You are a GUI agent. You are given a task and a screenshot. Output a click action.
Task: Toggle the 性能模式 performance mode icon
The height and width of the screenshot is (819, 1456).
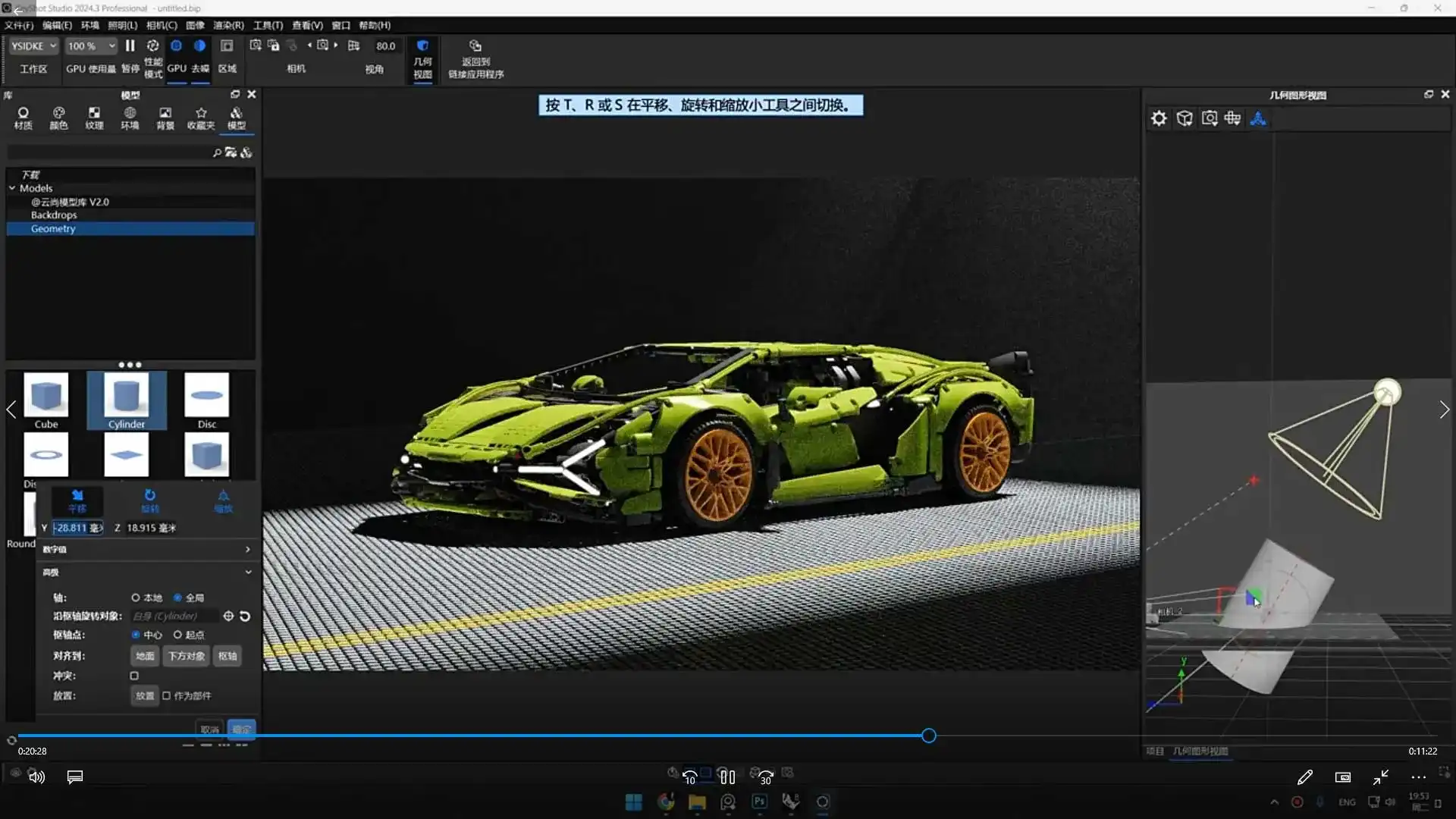click(152, 46)
